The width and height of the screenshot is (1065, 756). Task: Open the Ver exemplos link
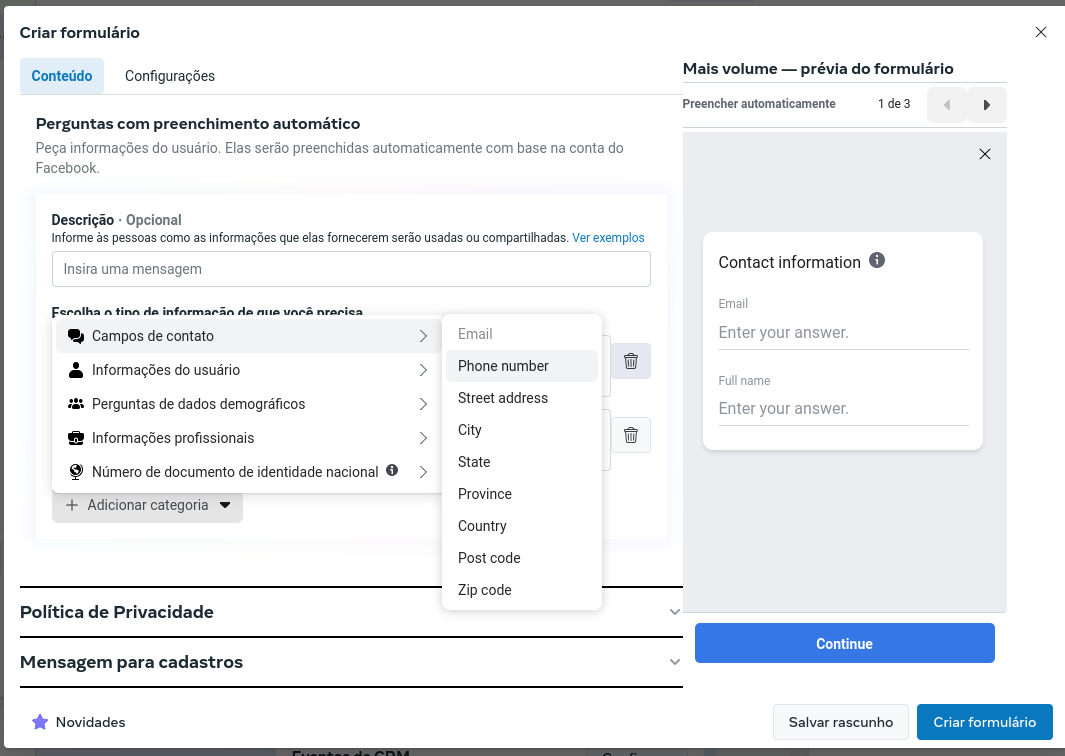click(x=608, y=238)
